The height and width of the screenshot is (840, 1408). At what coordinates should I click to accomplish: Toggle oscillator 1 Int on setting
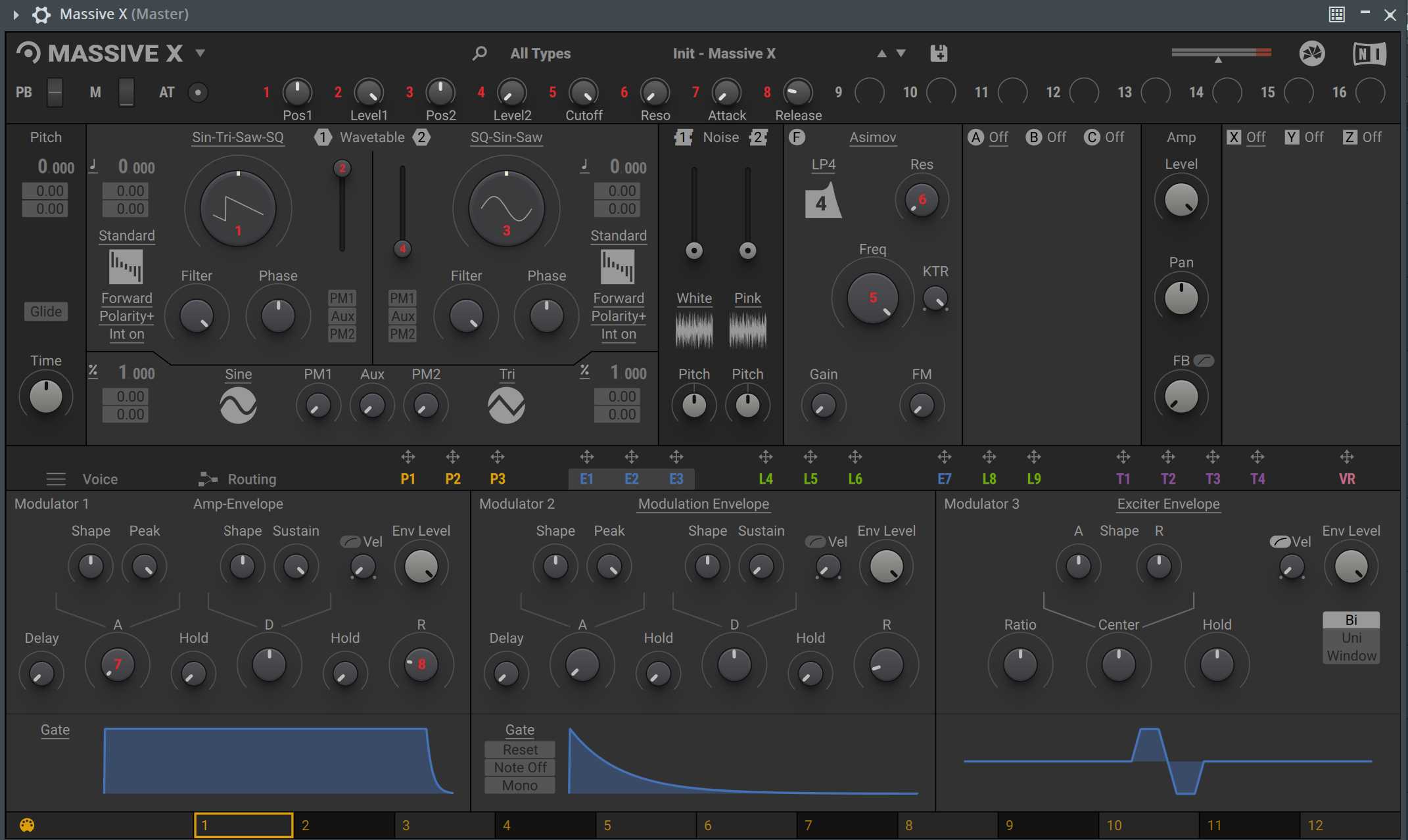pyautogui.click(x=126, y=334)
